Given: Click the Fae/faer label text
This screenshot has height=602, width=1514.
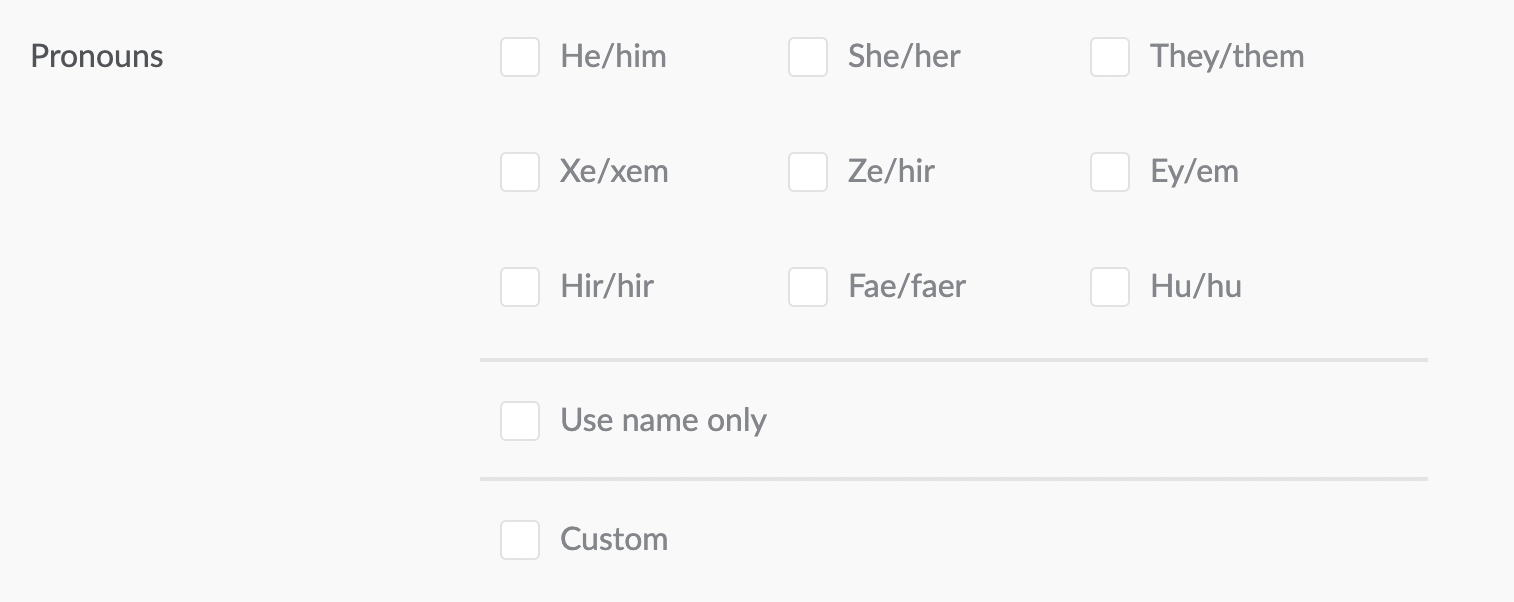Looking at the screenshot, I should pyautogui.click(x=907, y=287).
